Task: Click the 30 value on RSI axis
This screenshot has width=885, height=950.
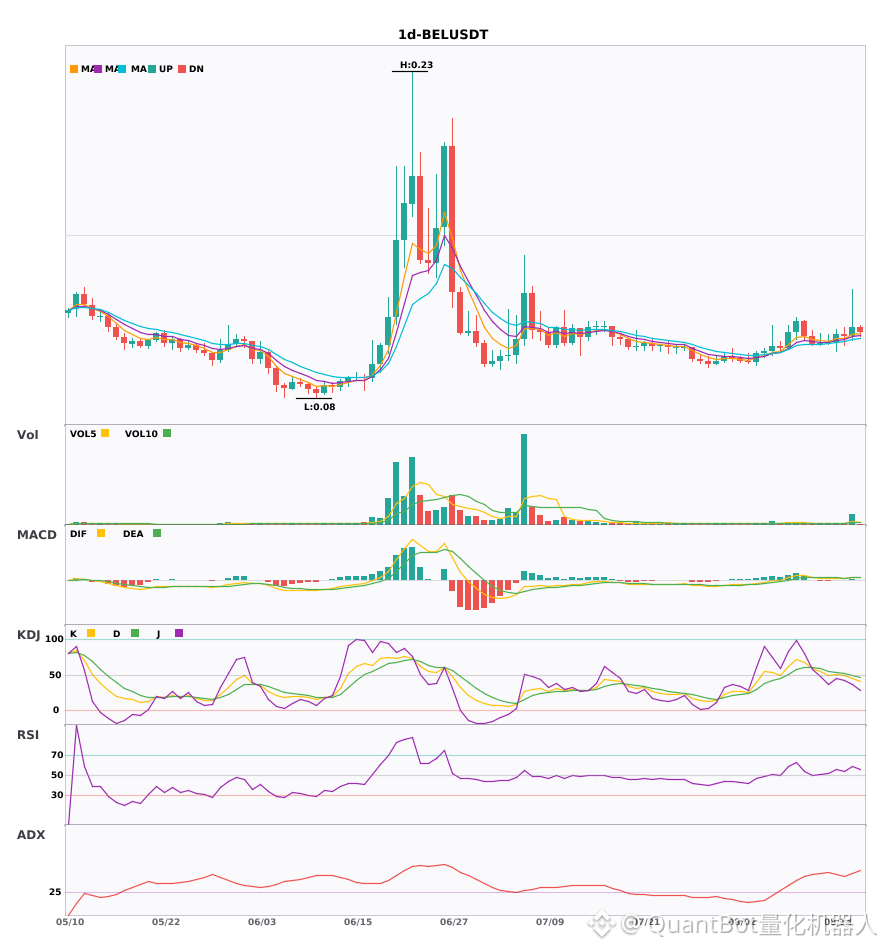Action: pyautogui.click(x=57, y=795)
